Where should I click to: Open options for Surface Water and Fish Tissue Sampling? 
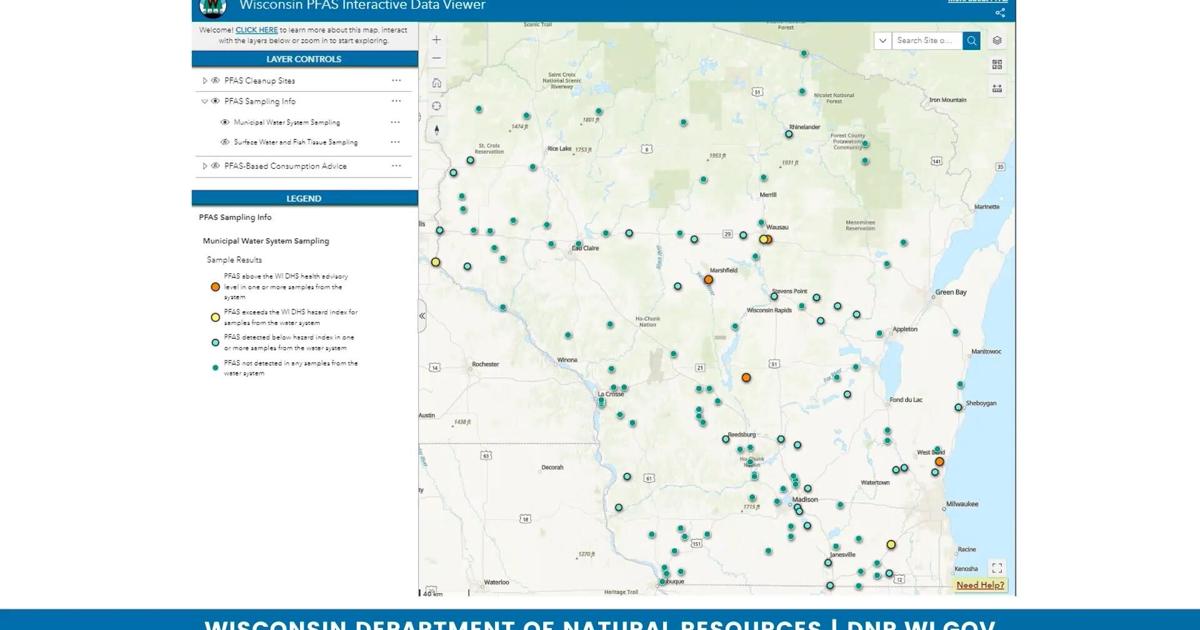coord(397,142)
